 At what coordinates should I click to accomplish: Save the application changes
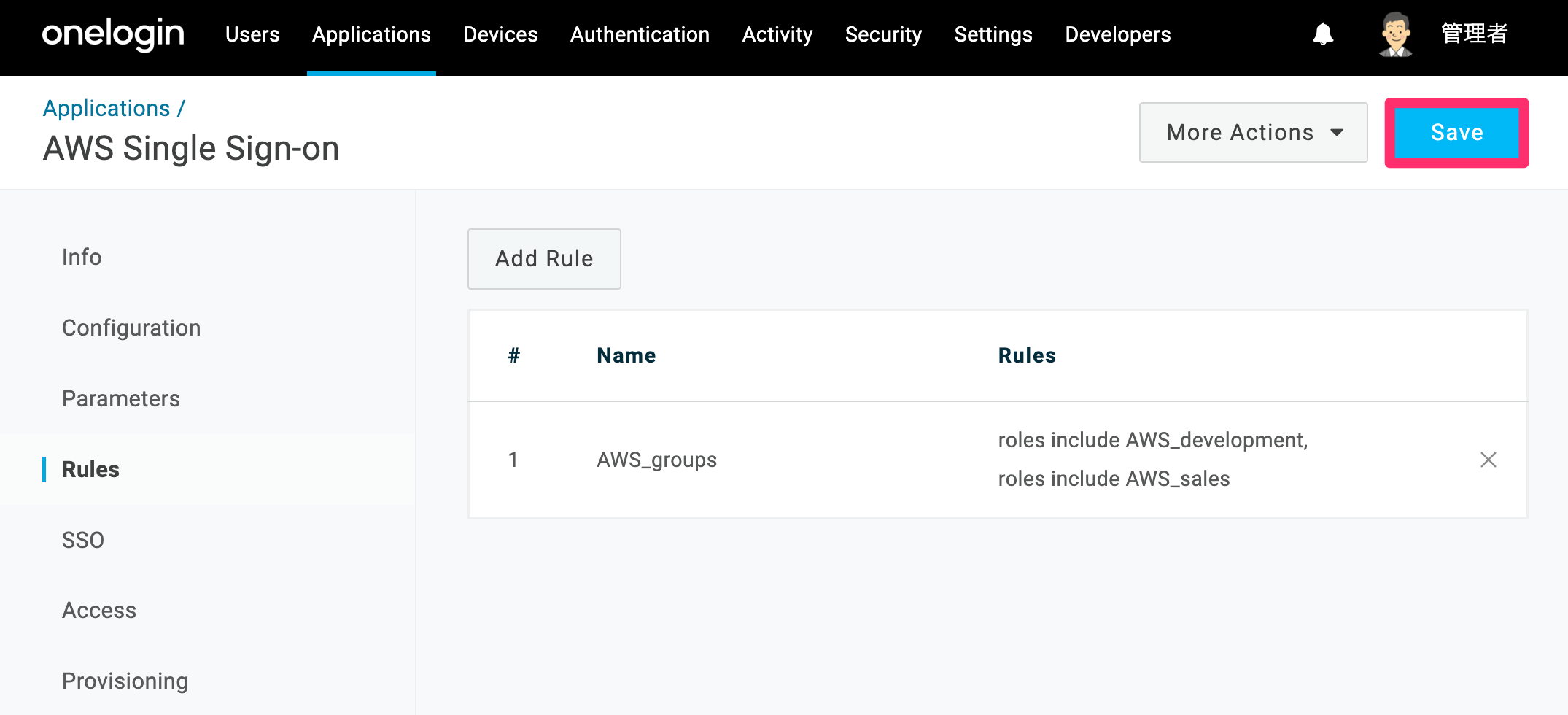(x=1456, y=132)
